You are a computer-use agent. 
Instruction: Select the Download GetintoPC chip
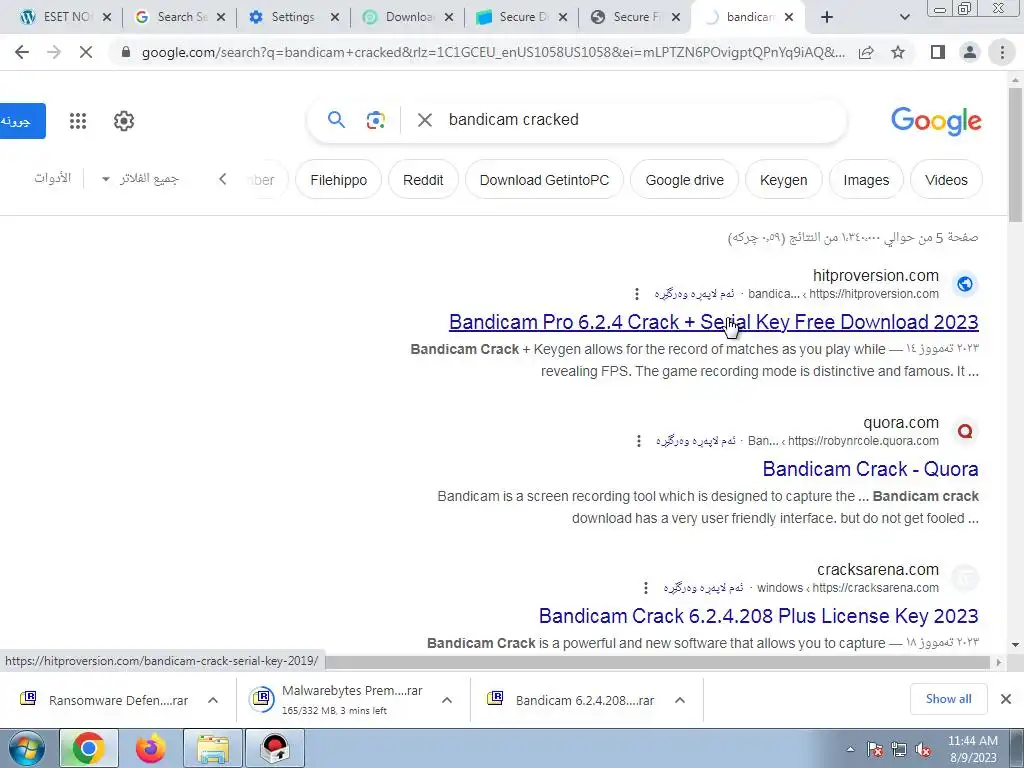(544, 180)
